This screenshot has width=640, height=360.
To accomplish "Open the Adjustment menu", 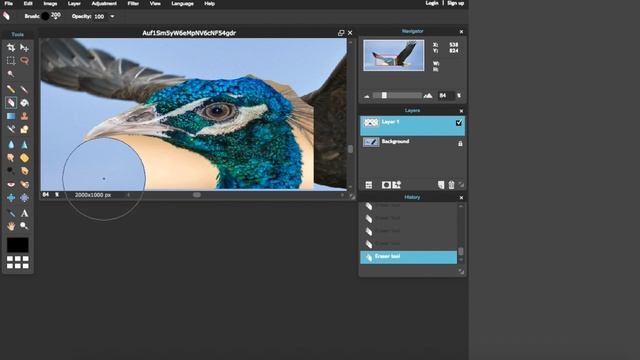I will 104,3.
